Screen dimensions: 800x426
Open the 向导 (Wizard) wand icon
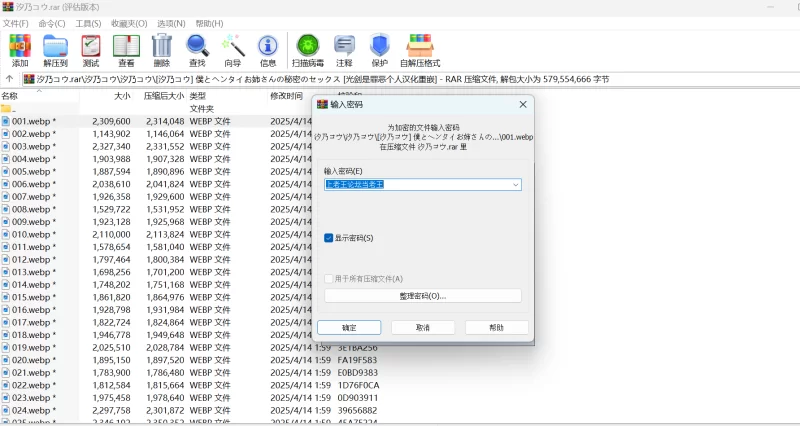[x=233, y=46]
